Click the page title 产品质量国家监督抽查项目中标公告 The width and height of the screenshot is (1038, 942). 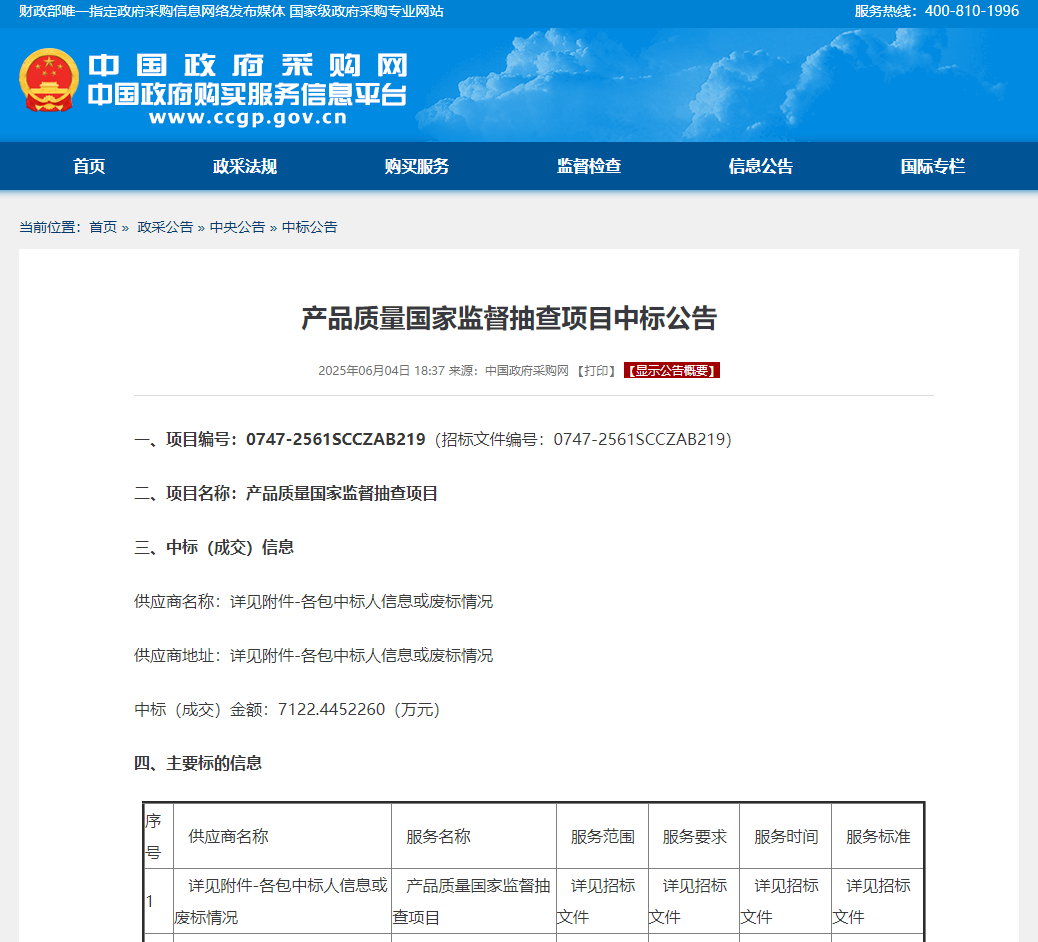tap(509, 318)
